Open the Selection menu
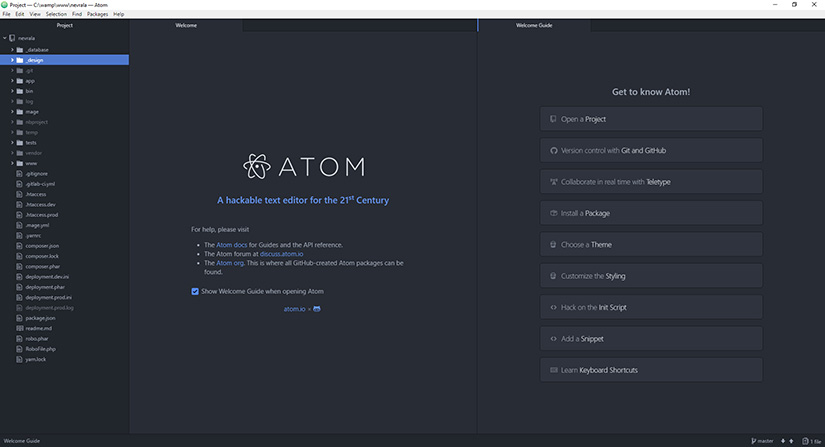Image resolution: width=825 pixels, height=447 pixels. pos(56,14)
